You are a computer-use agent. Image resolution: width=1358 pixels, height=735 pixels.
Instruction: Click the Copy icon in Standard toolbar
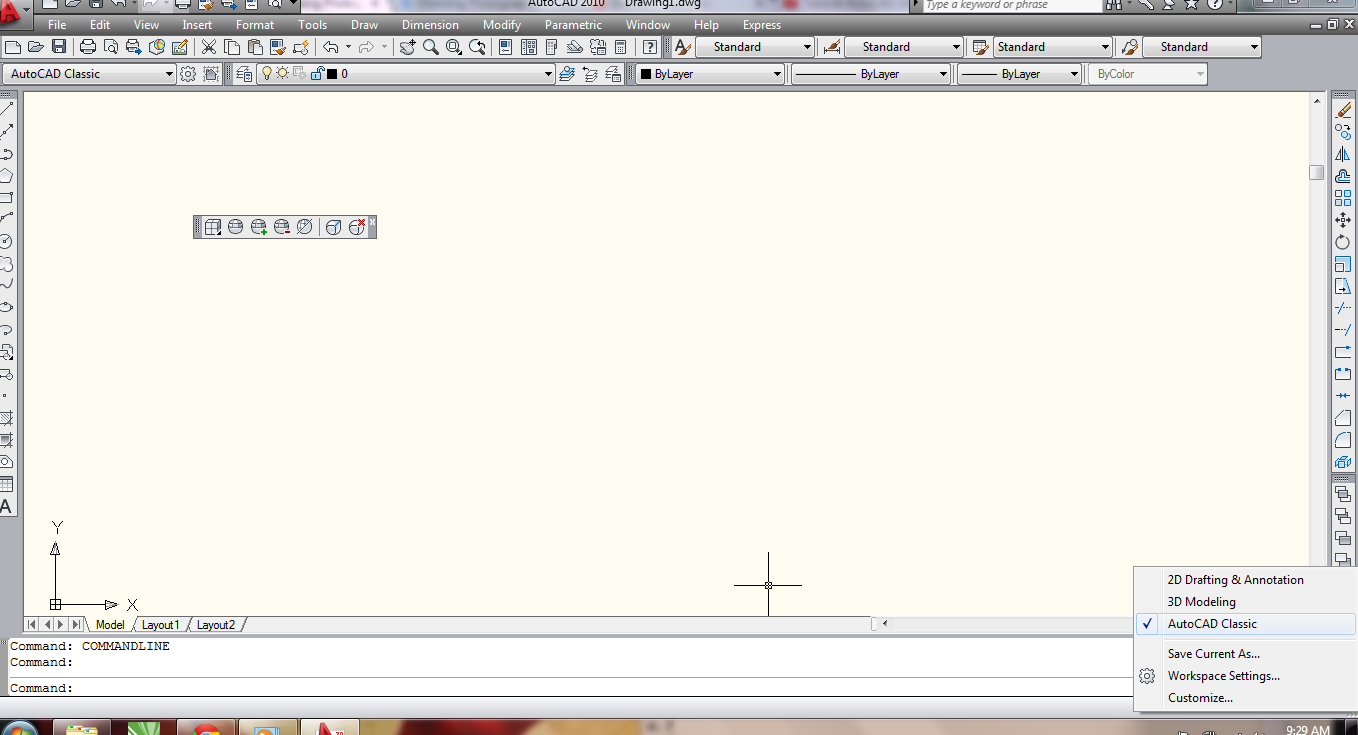tap(232, 47)
